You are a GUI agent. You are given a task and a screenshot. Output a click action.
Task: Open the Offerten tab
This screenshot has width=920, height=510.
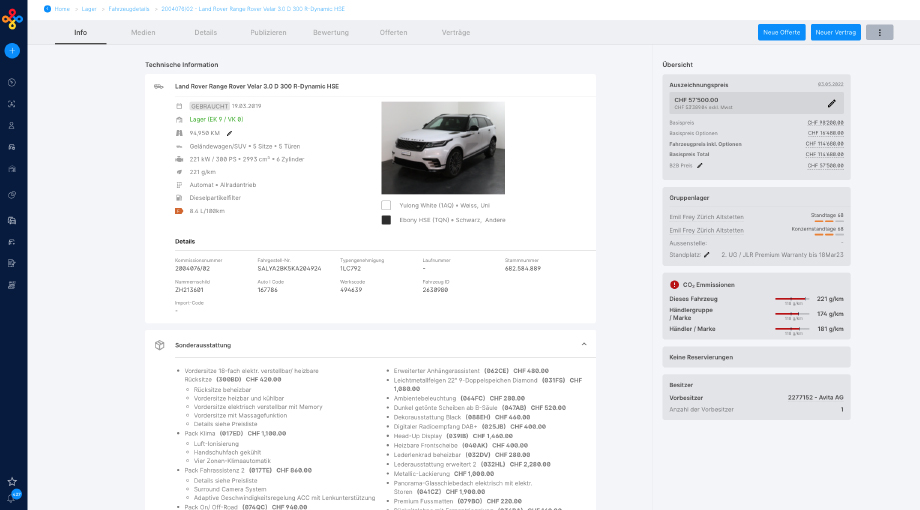click(393, 33)
